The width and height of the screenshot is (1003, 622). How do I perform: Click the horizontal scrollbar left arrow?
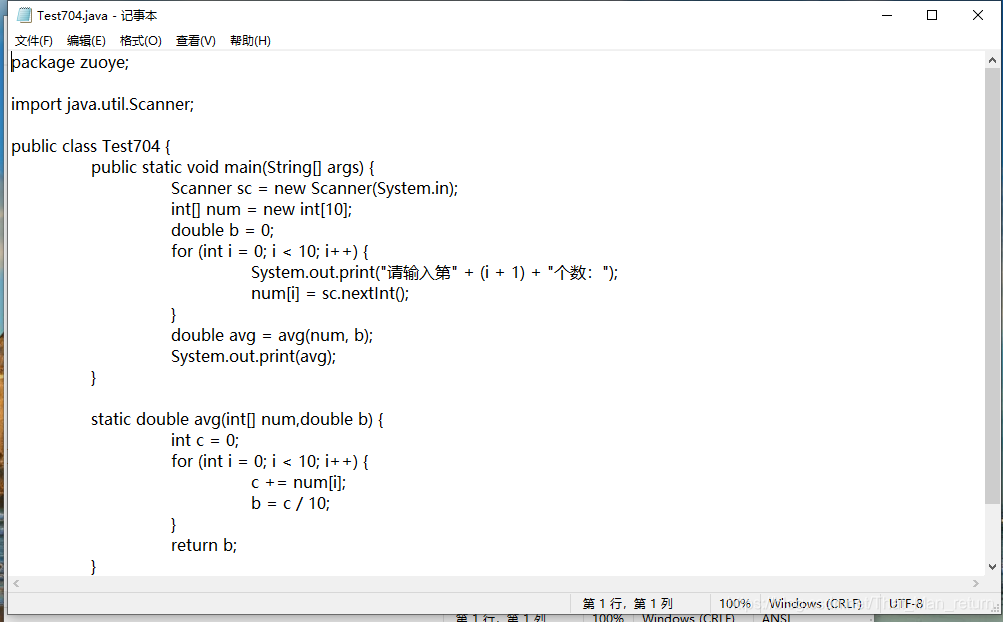16,584
